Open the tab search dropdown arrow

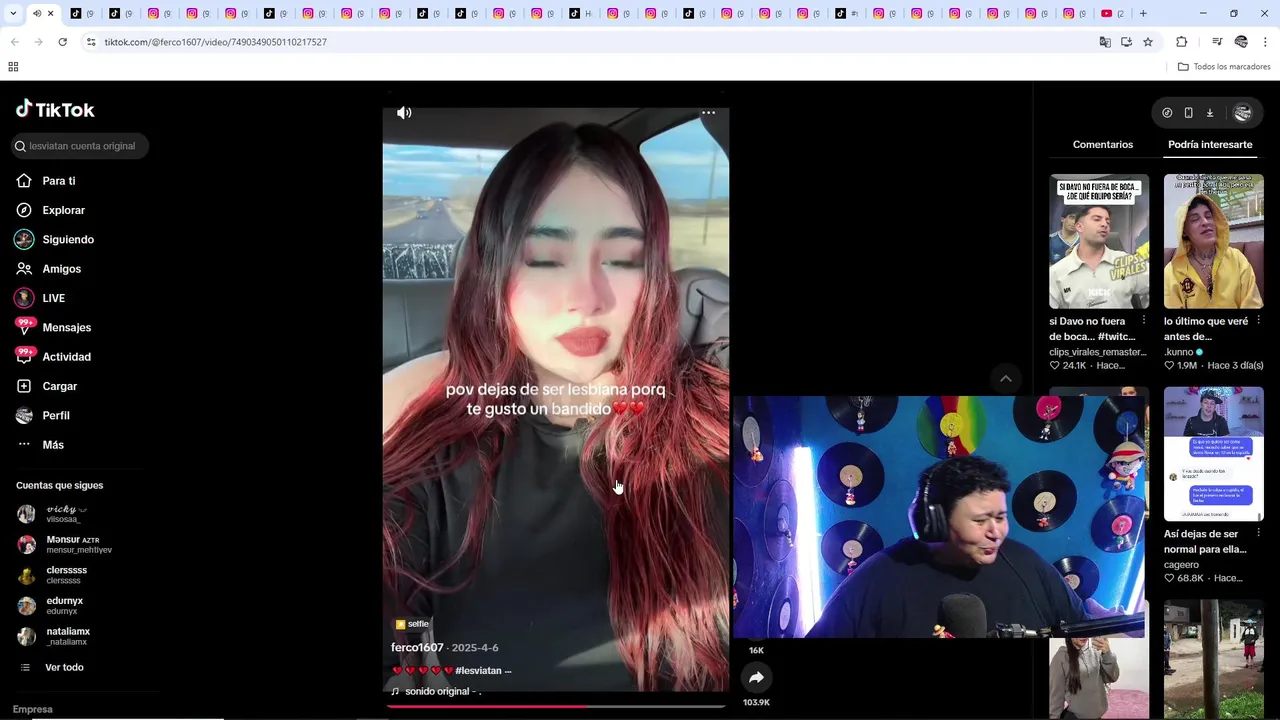tap(13, 14)
